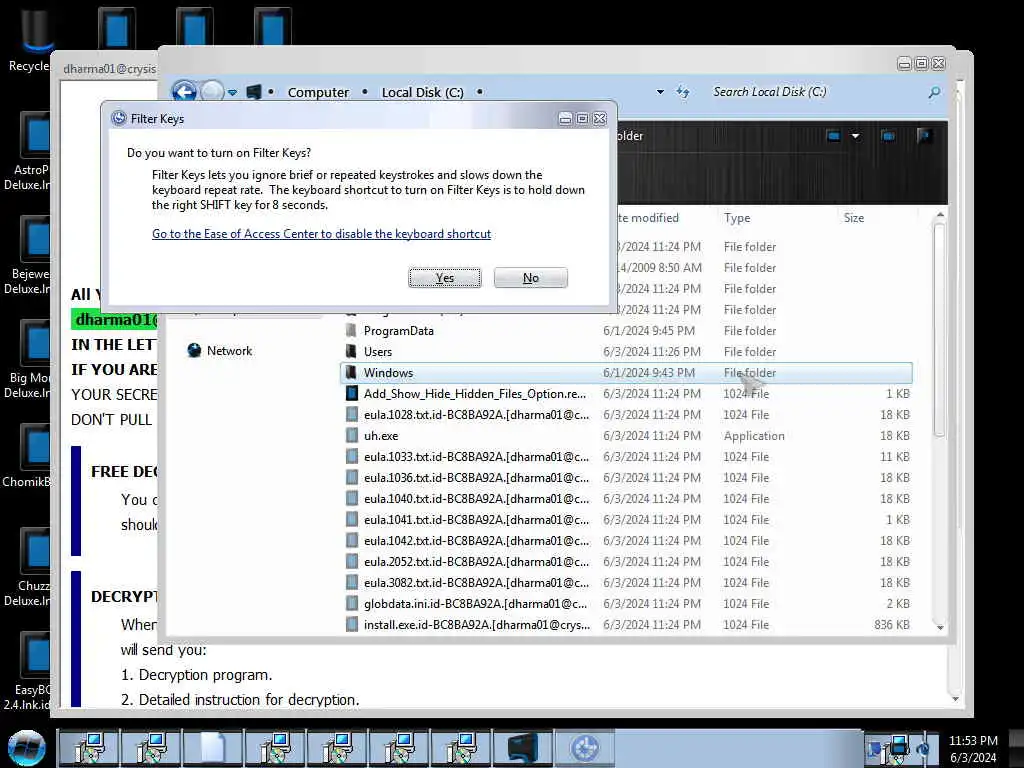Select uh.exe application file
The width and height of the screenshot is (1024, 768).
[x=626, y=436]
